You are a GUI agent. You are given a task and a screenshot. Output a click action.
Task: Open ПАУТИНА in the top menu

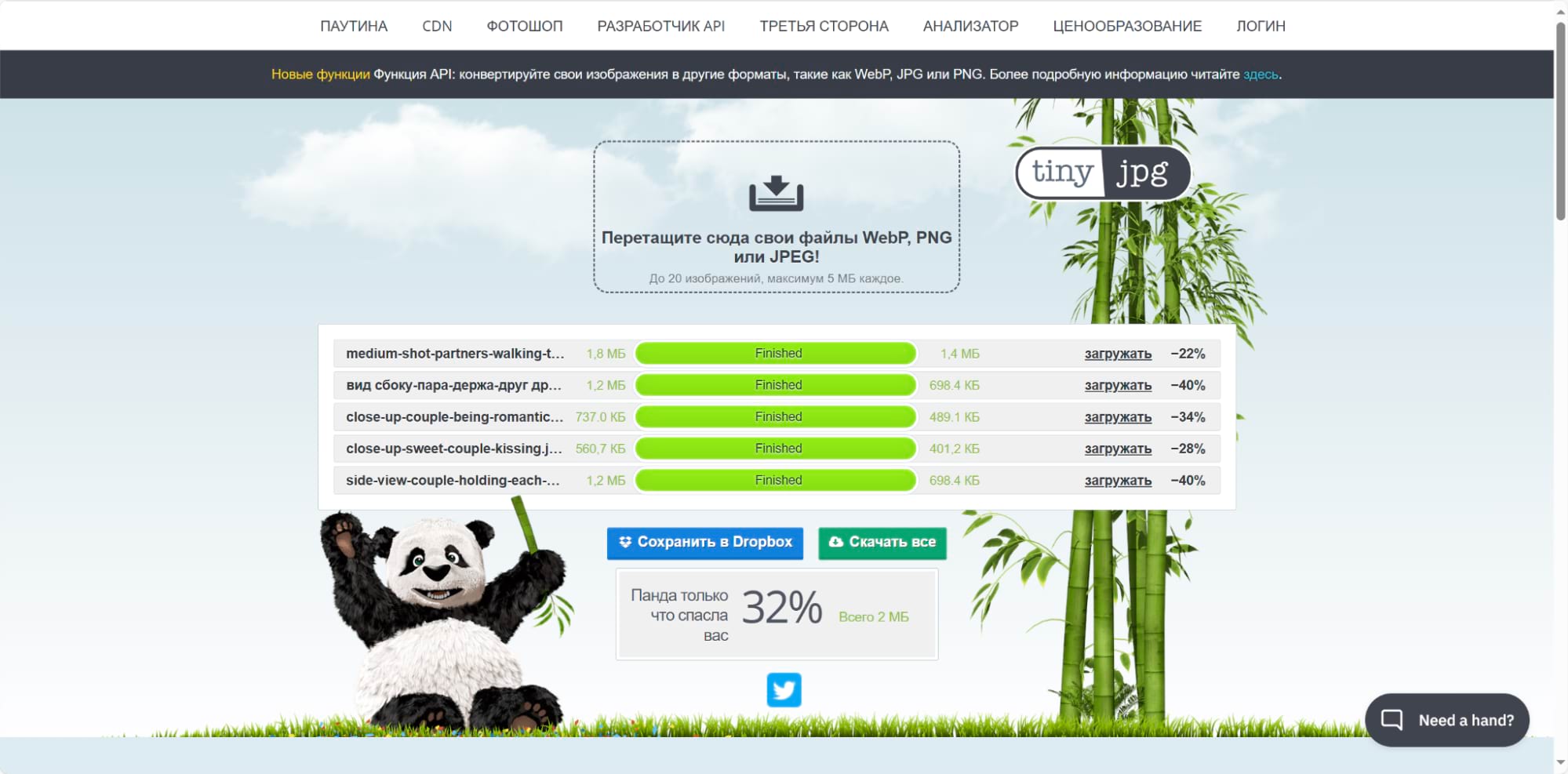(x=353, y=26)
